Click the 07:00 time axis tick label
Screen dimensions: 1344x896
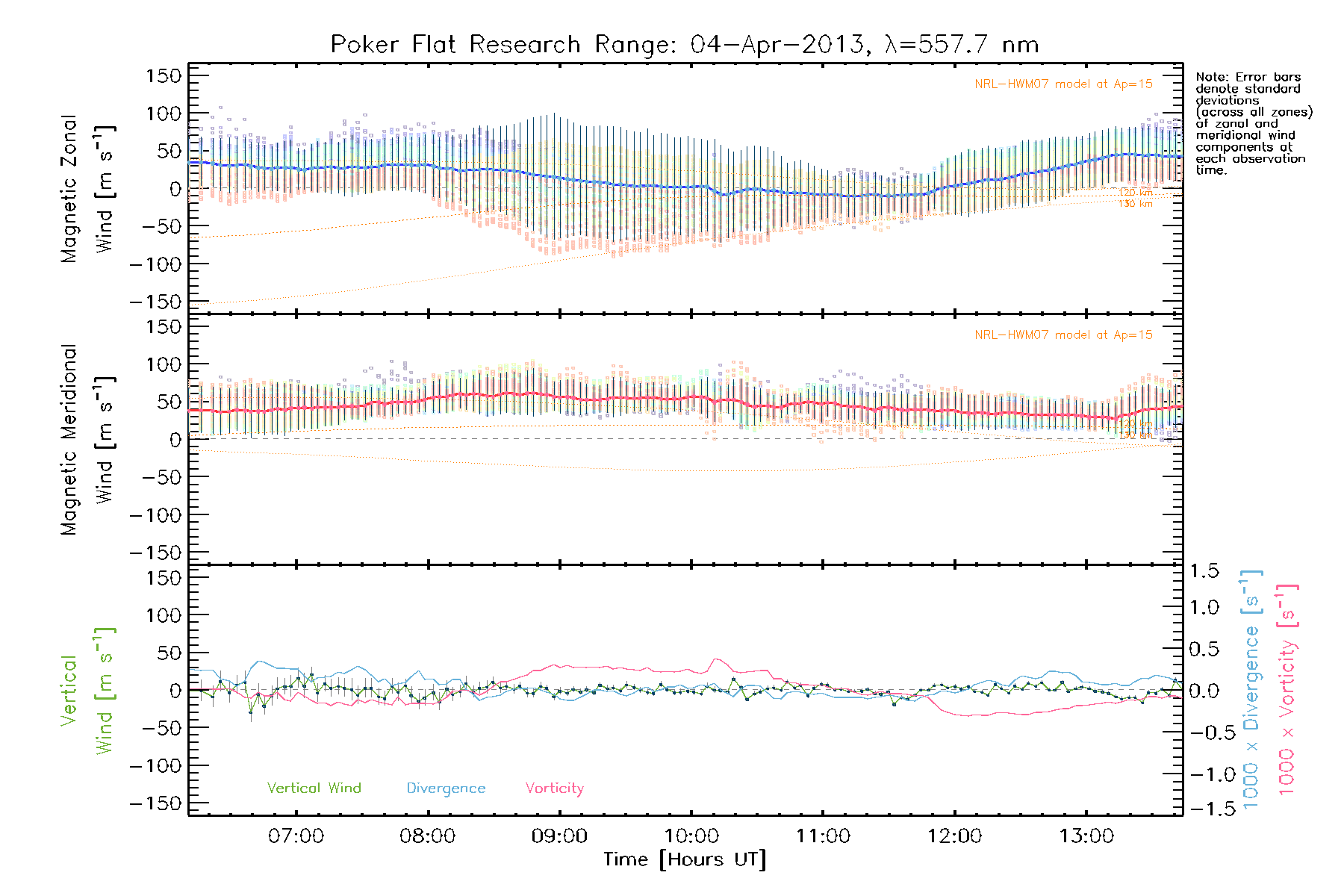pos(296,836)
